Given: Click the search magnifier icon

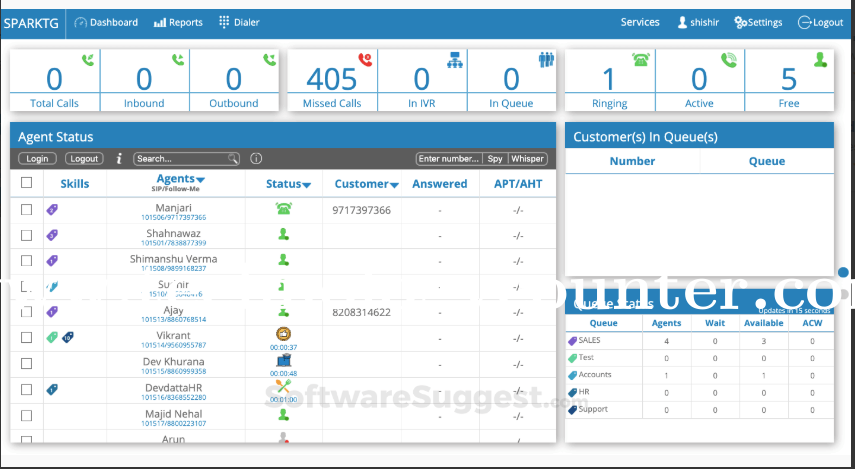Looking at the screenshot, I should [233, 159].
